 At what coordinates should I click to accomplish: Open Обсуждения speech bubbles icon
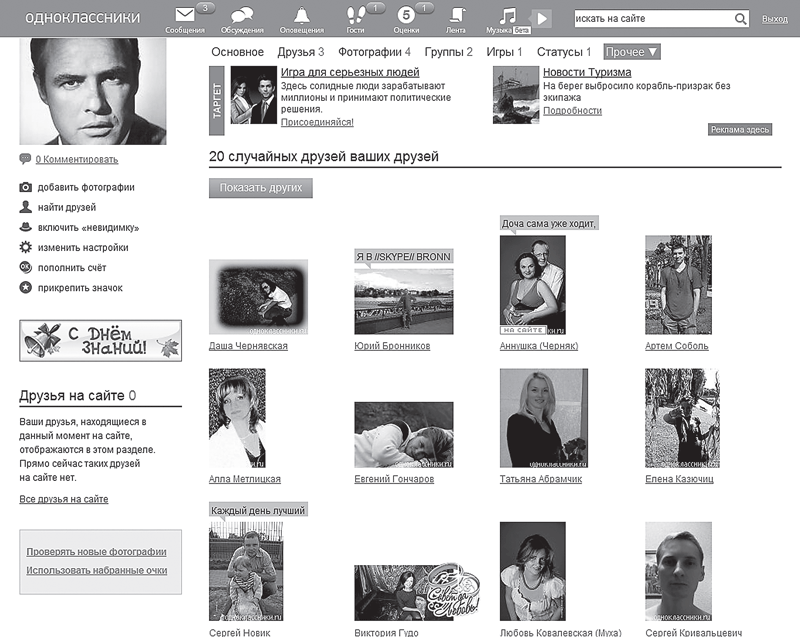[x=242, y=15]
